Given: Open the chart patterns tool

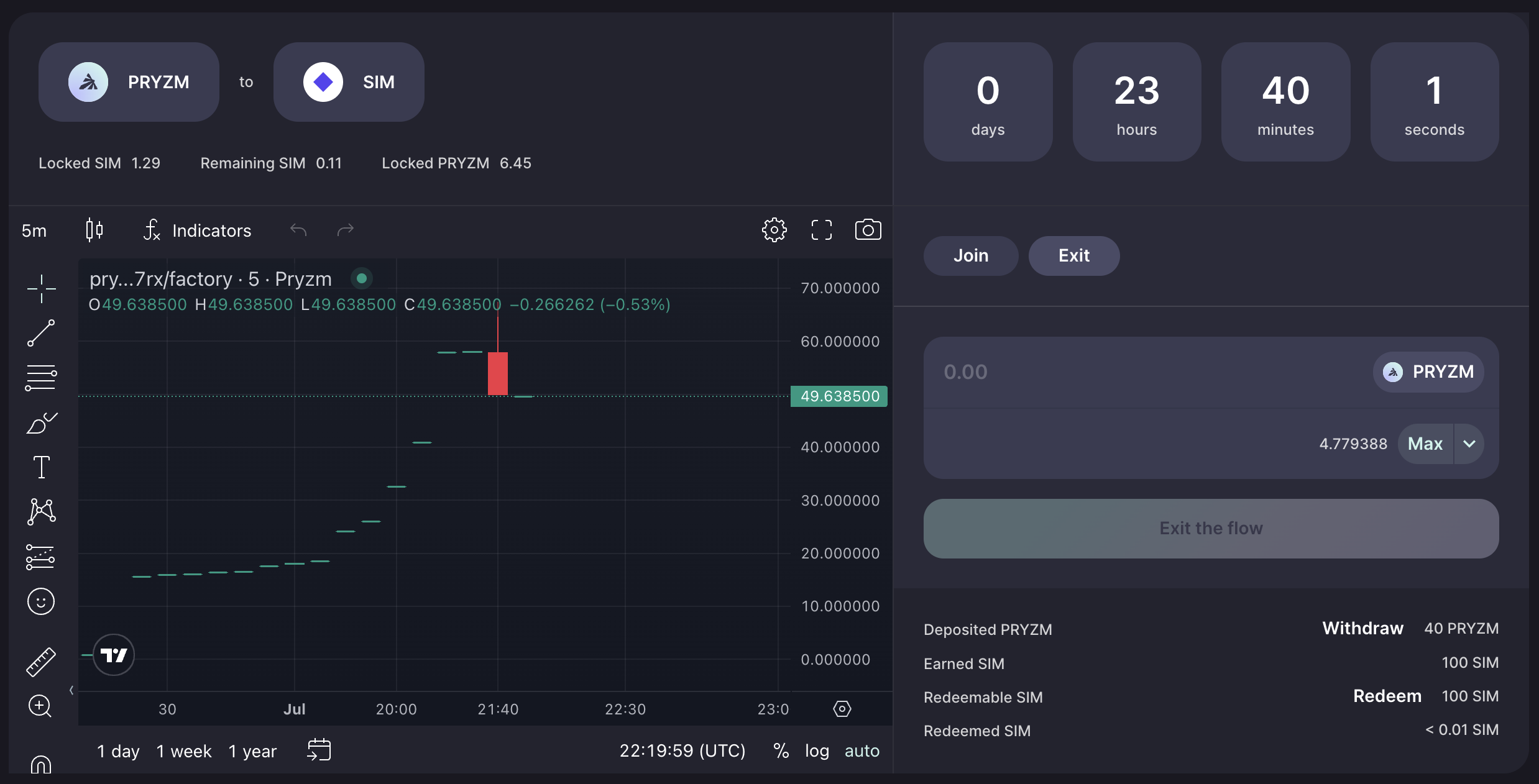Looking at the screenshot, I should point(41,512).
